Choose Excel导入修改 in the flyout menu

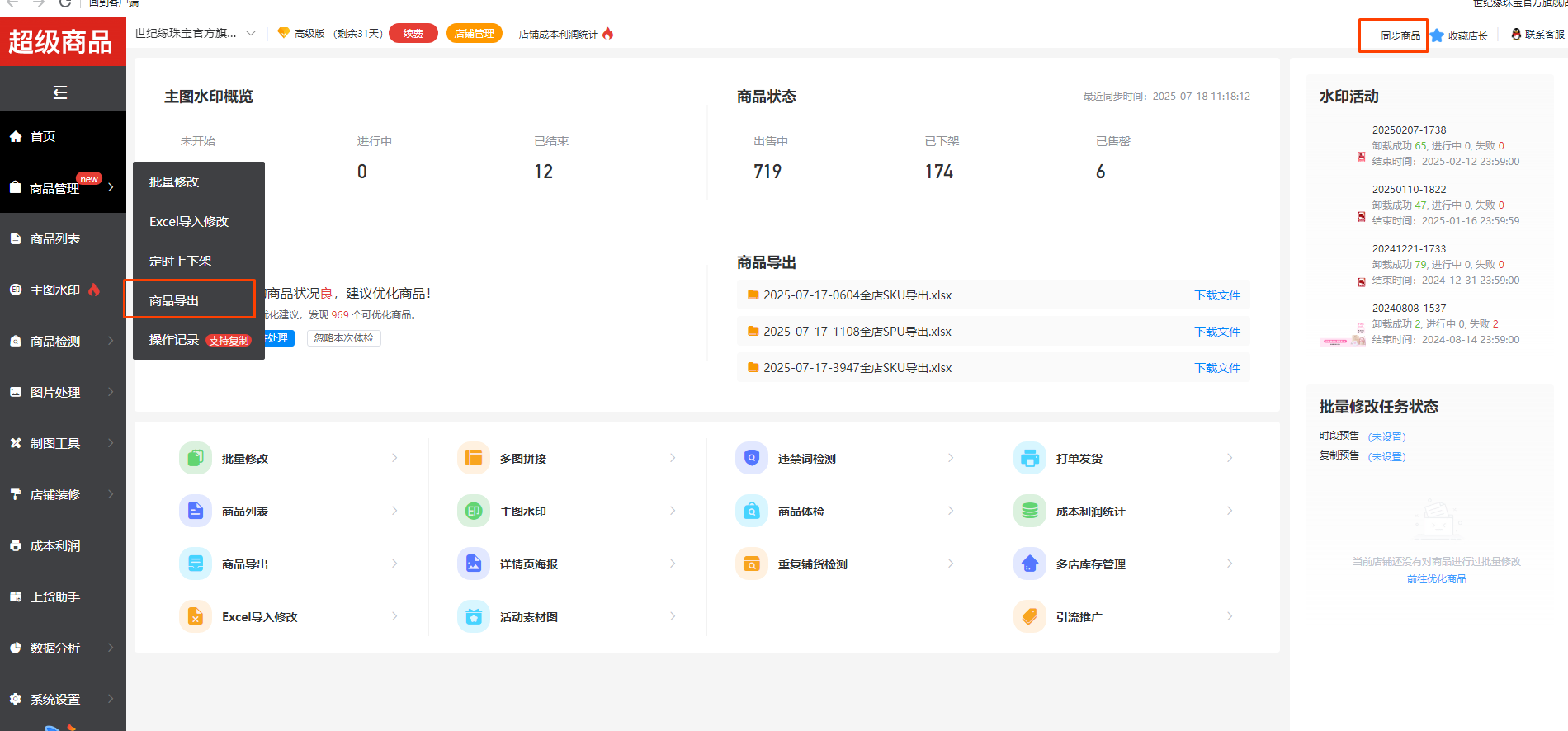[x=189, y=221]
